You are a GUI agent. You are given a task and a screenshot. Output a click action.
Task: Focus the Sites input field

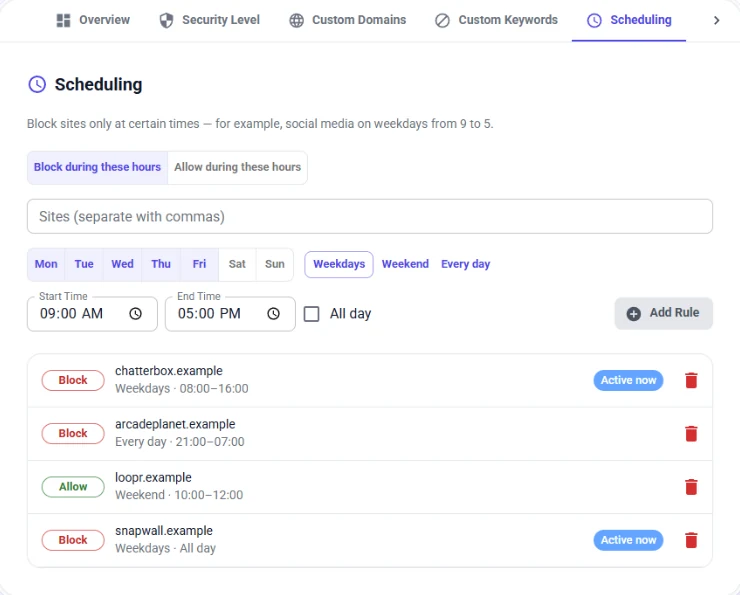coord(370,217)
